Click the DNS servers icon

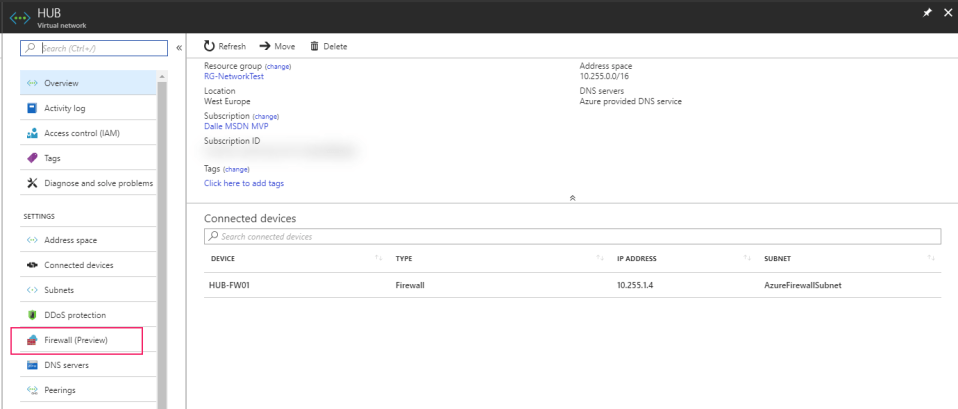click(x=32, y=365)
